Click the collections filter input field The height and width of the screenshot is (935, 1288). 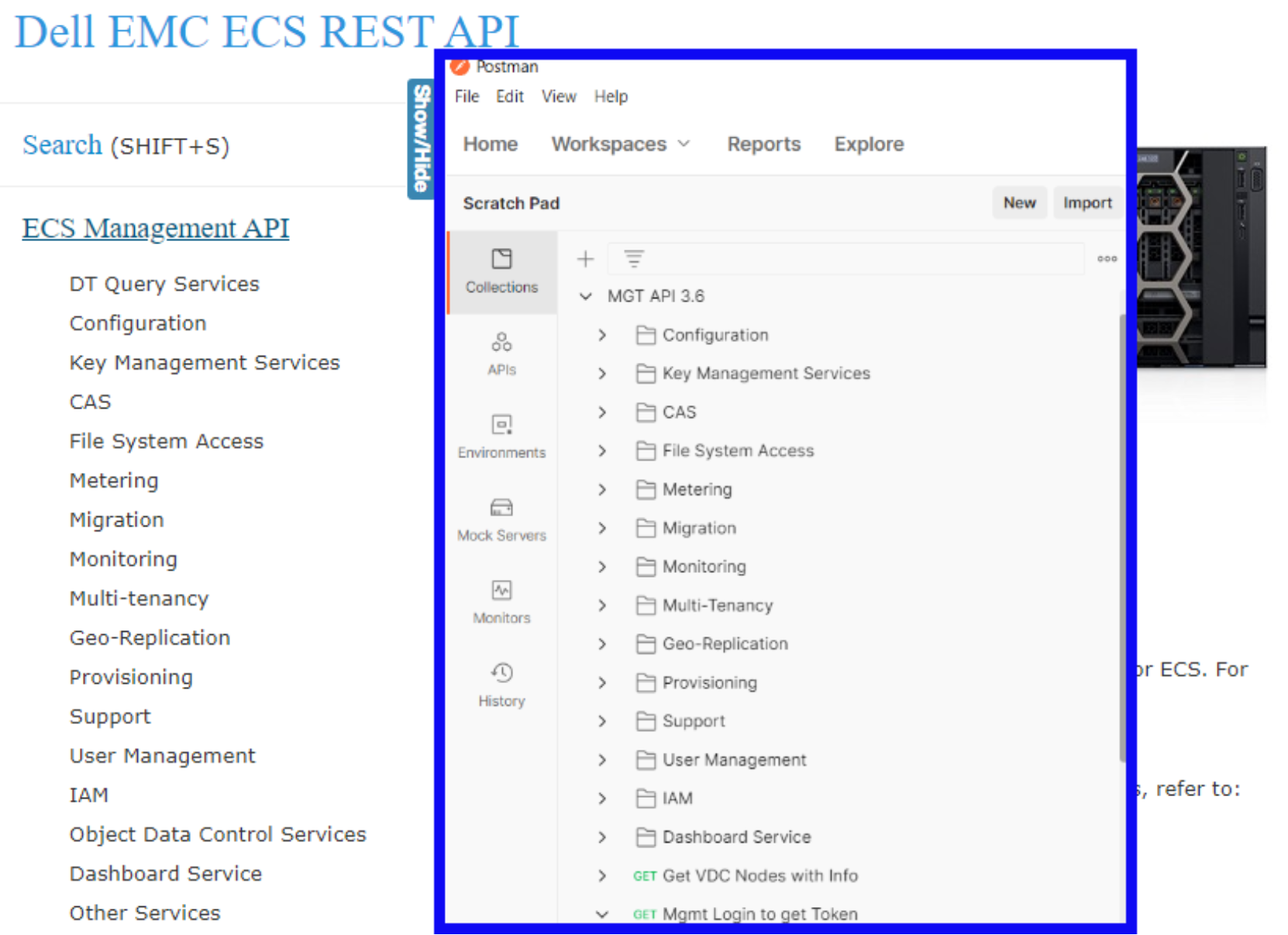click(x=845, y=259)
